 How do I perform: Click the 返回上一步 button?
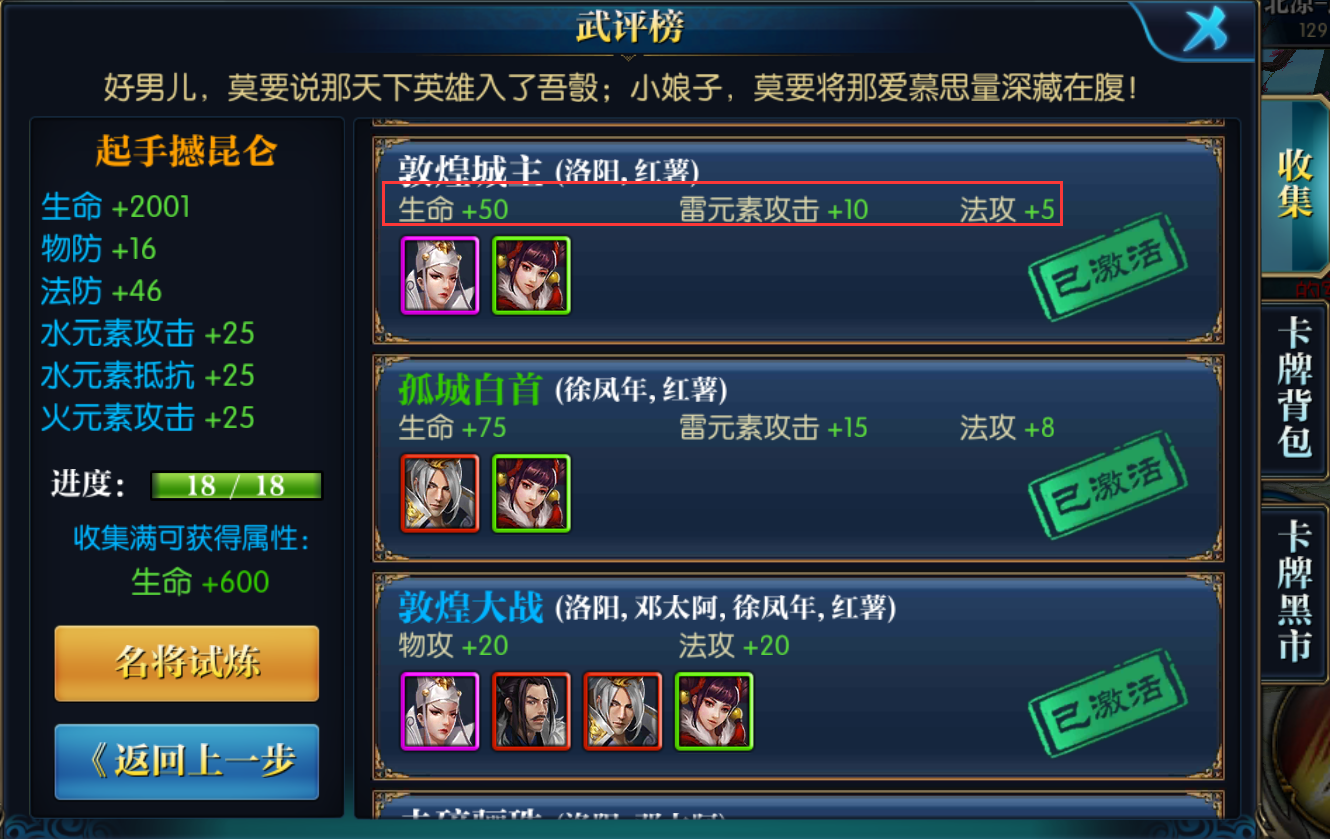click(x=187, y=762)
